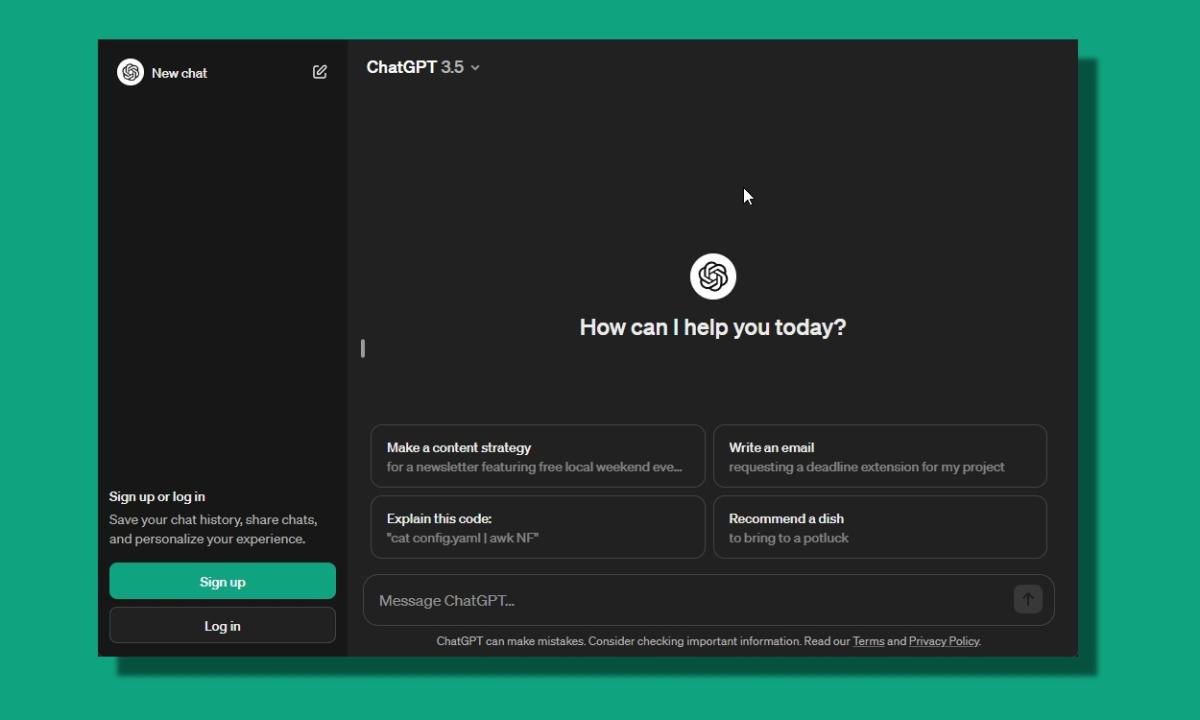This screenshot has width=1200, height=720.
Task: Click the upward arrow in the message bar
Action: point(1026,600)
